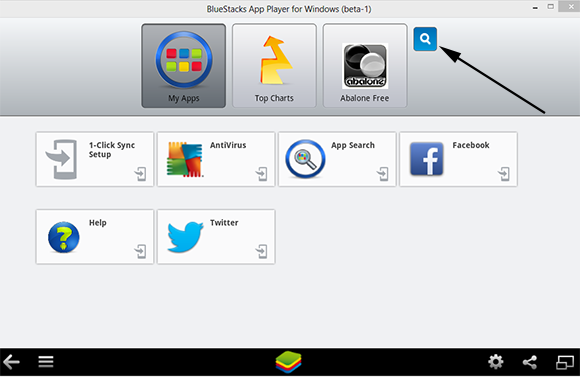Open the App Search magnifier icon
Screen dimensions: 580x377
[x=305, y=159]
